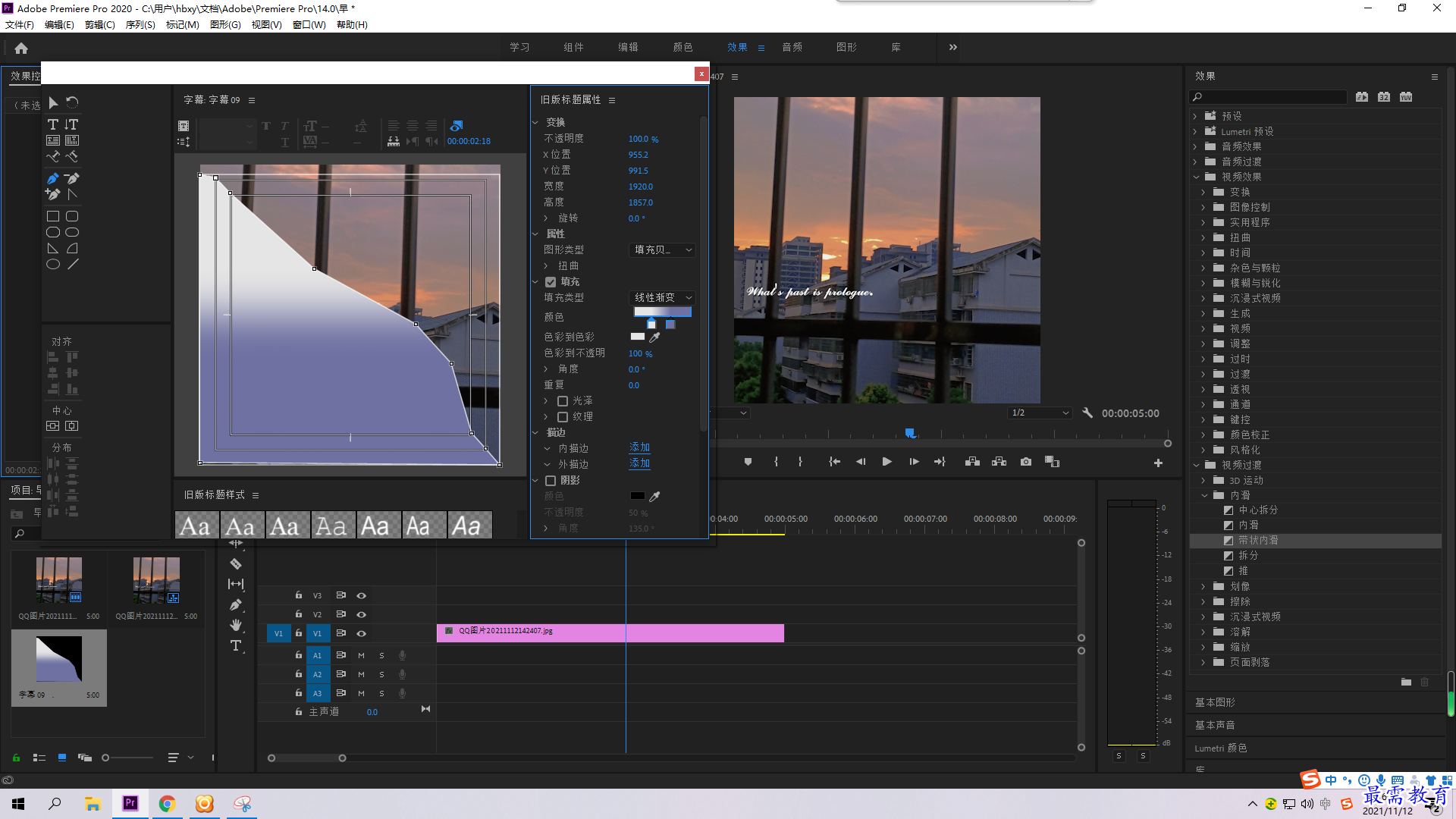Expand the 3D Motion transitions folder

pos(1203,480)
